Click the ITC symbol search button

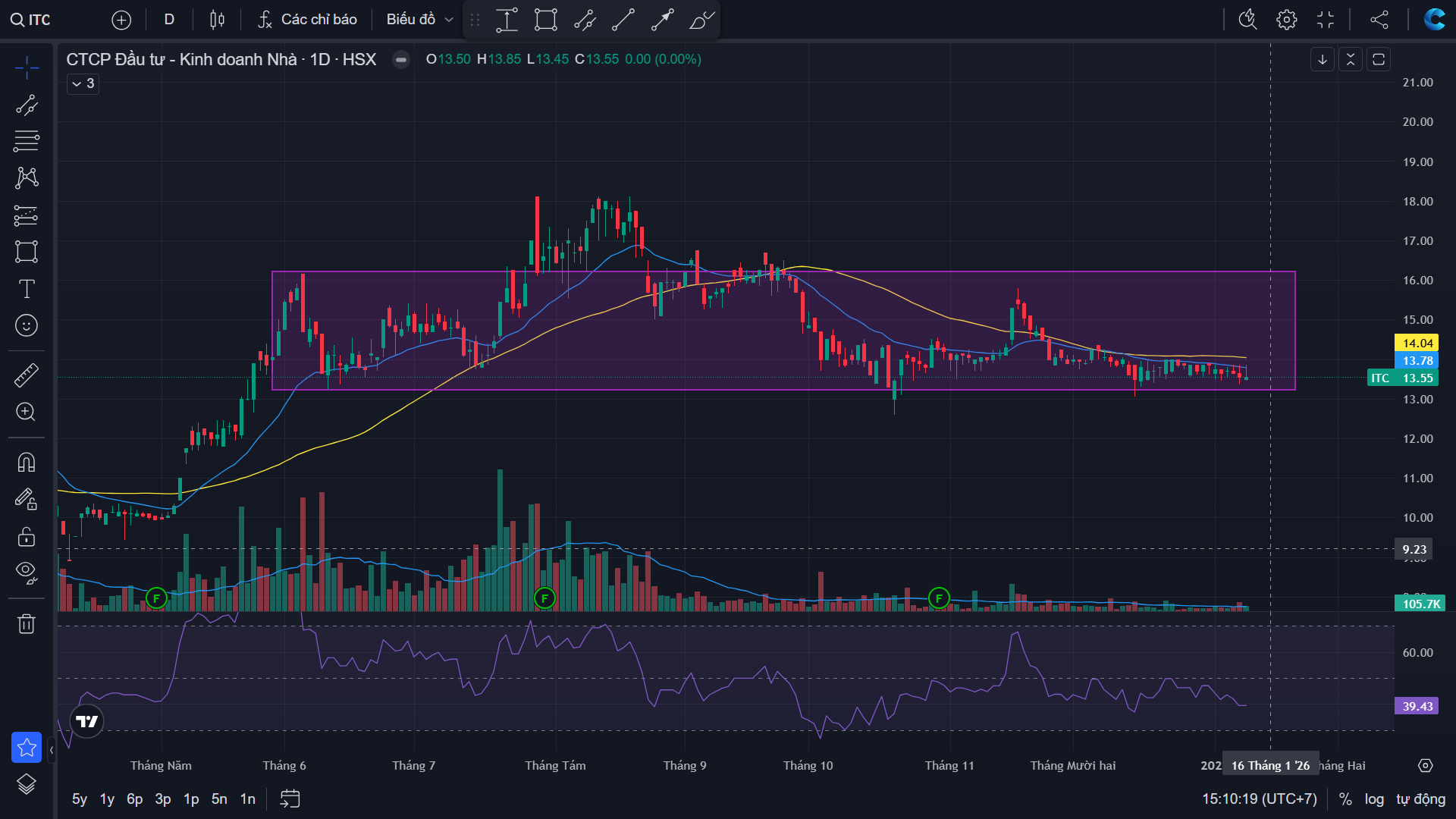pos(31,20)
